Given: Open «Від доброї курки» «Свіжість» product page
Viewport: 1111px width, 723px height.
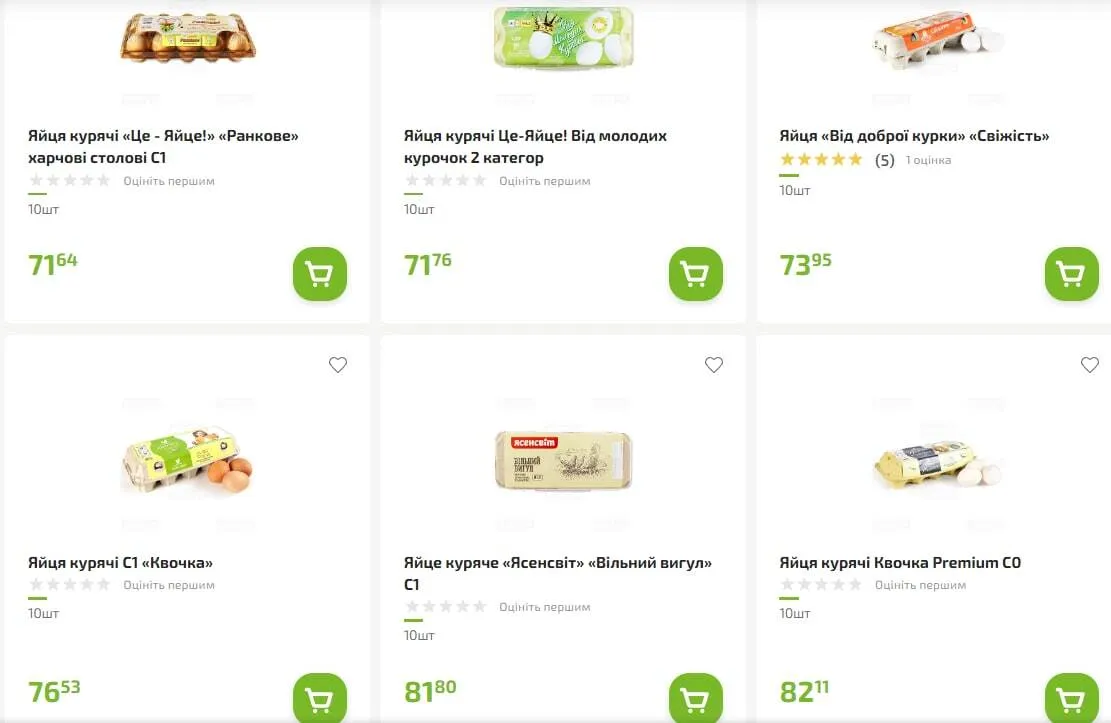Looking at the screenshot, I should pyautogui.click(x=914, y=136).
